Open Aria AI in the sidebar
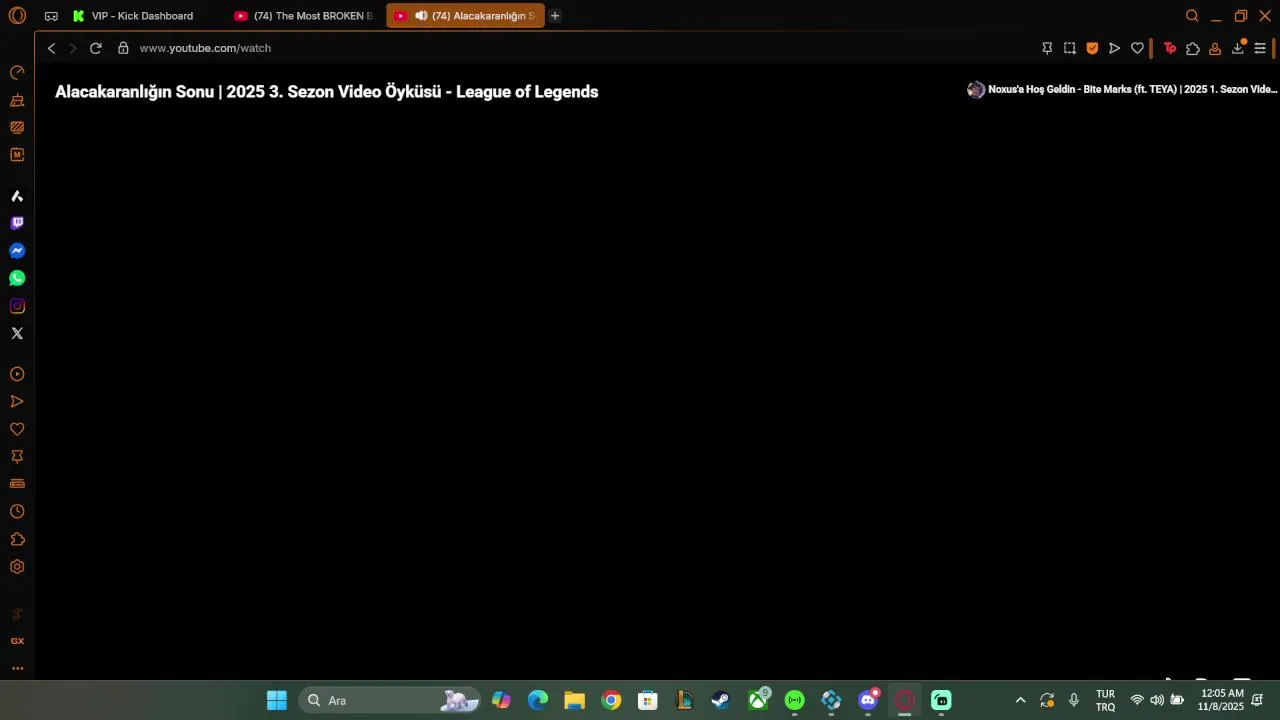The width and height of the screenshot is (1280, 720). pos(17,196)
